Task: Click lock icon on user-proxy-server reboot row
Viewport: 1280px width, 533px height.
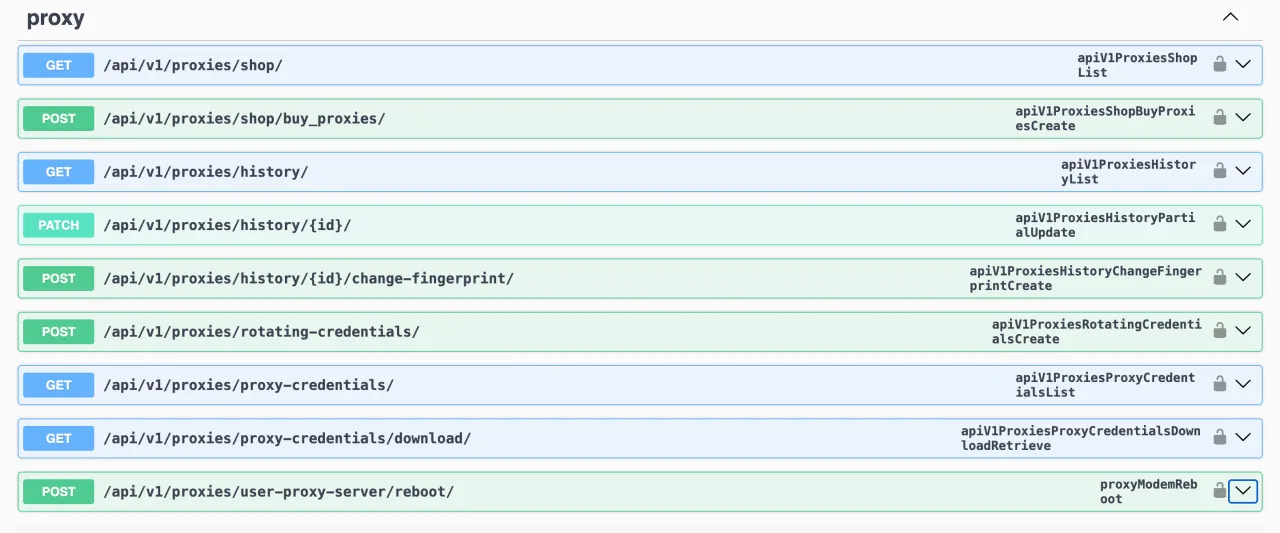Action: [x=1219, y=490]
